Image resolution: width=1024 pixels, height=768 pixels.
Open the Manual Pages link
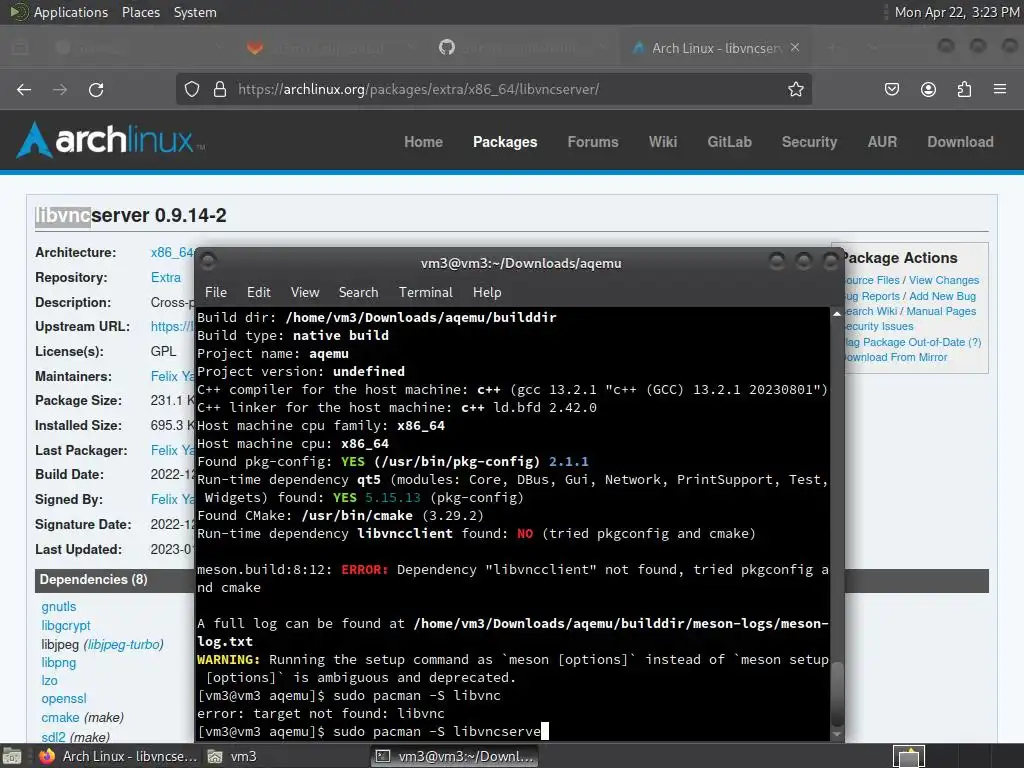point(941,312)
